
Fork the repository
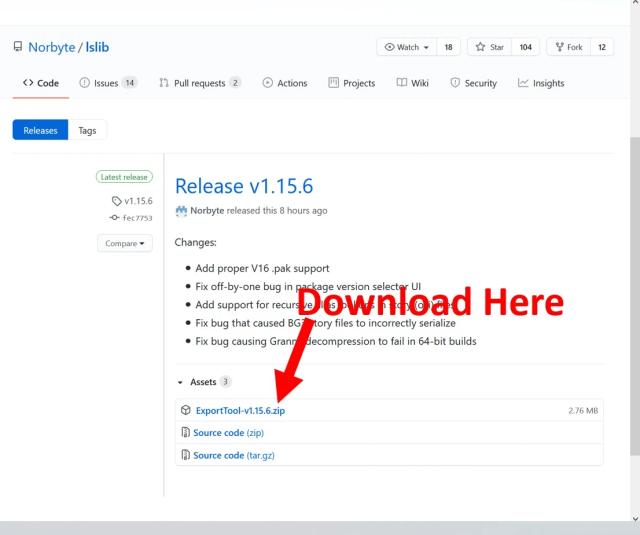tap(569, 47)
